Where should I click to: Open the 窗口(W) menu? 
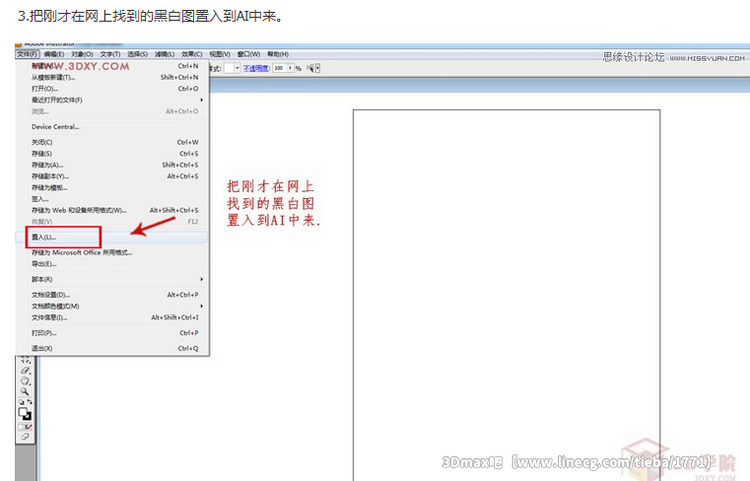point(249,54)
